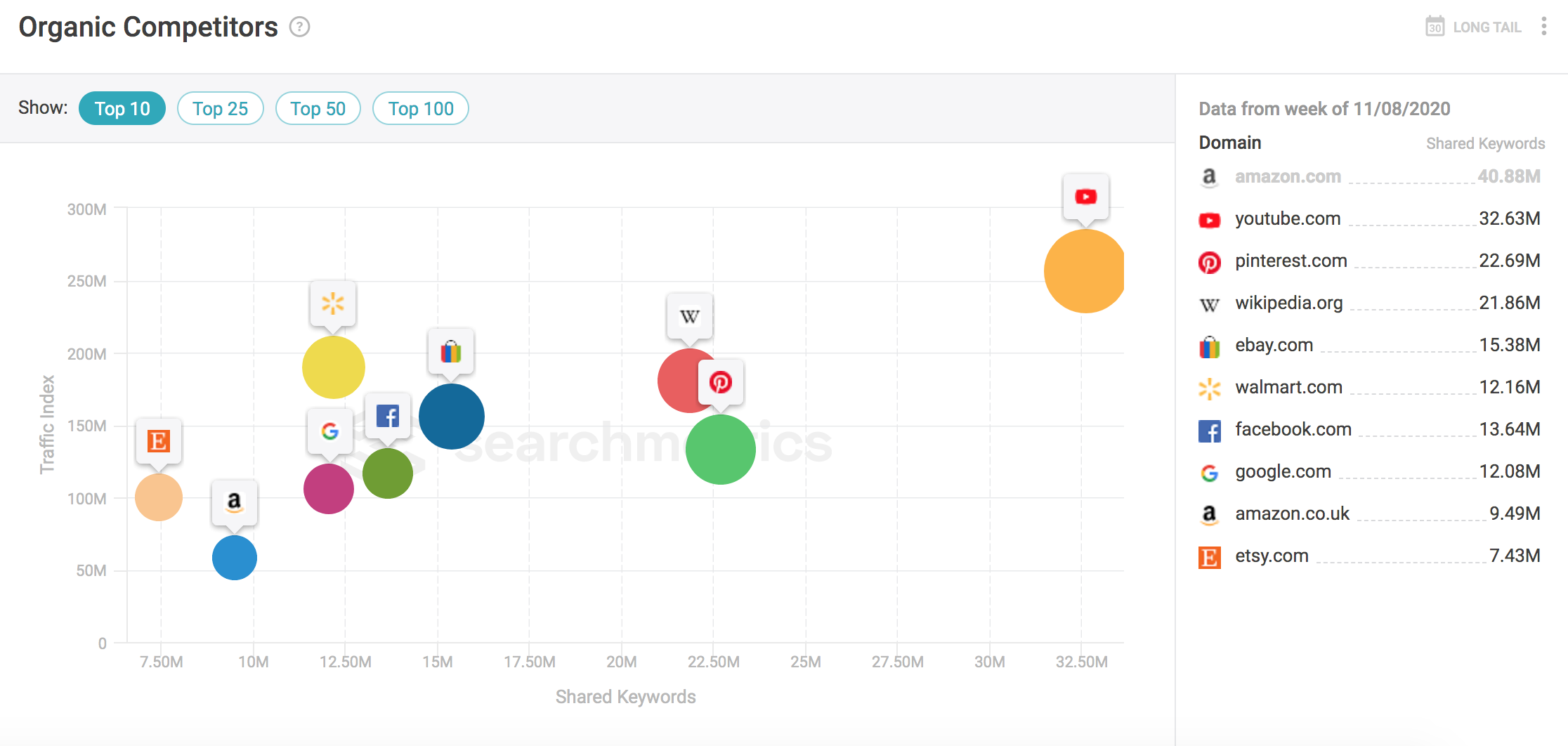Open the etsy.com domain link
The height and width of the screenshot is (746, 1568).
coord(1272,556)
